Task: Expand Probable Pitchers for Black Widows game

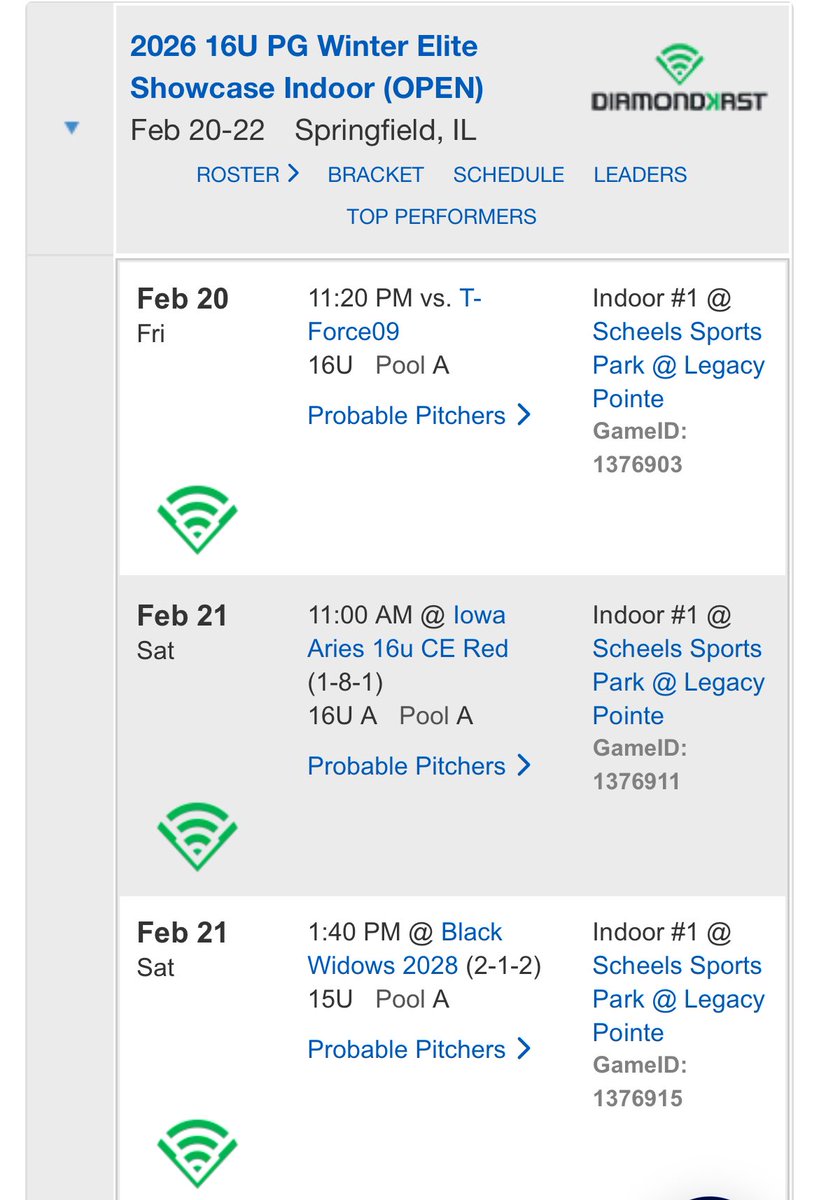Action: tap(419, 1049)
